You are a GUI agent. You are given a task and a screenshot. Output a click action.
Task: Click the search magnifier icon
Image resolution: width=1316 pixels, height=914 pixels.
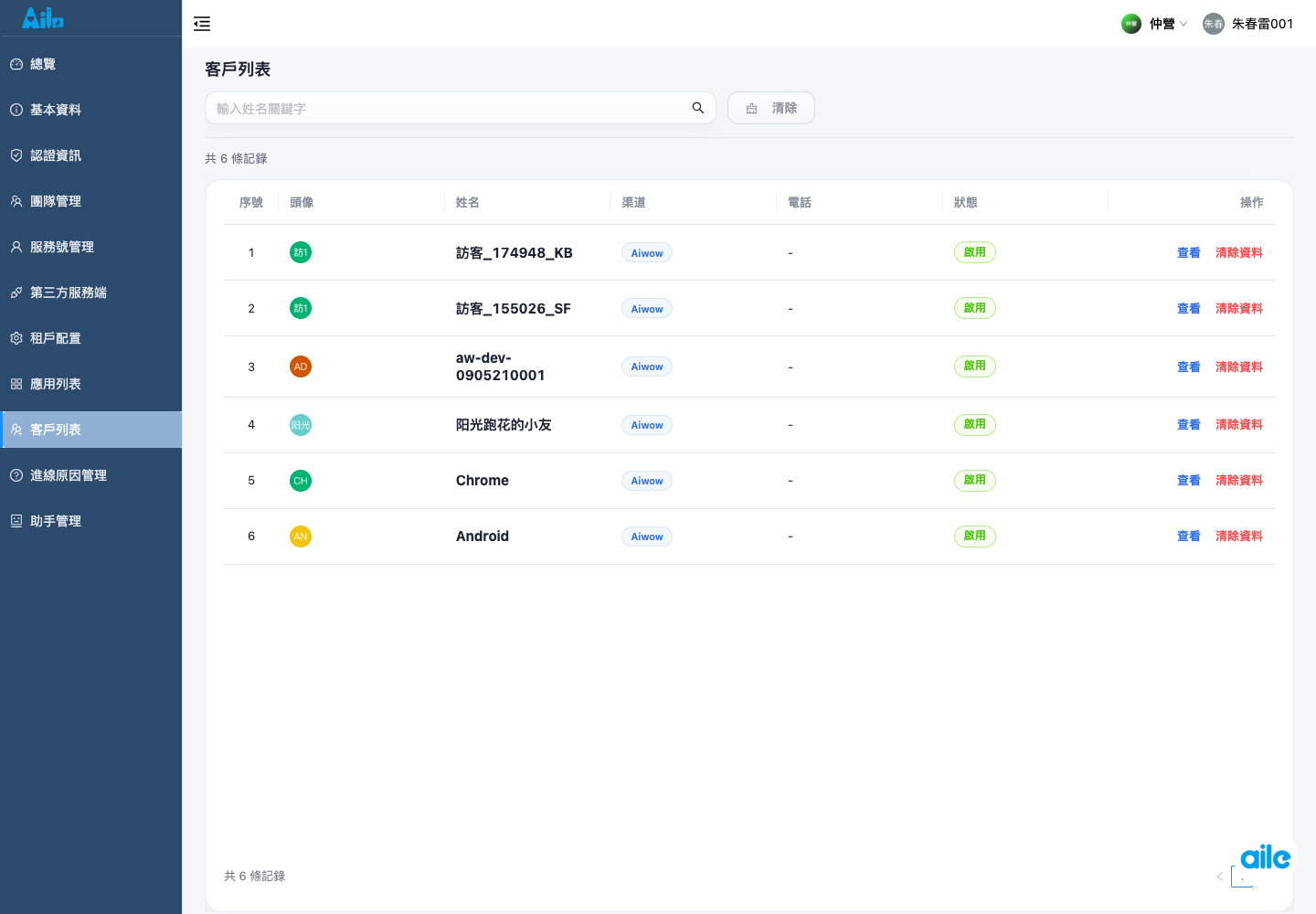tap(698, 108)
